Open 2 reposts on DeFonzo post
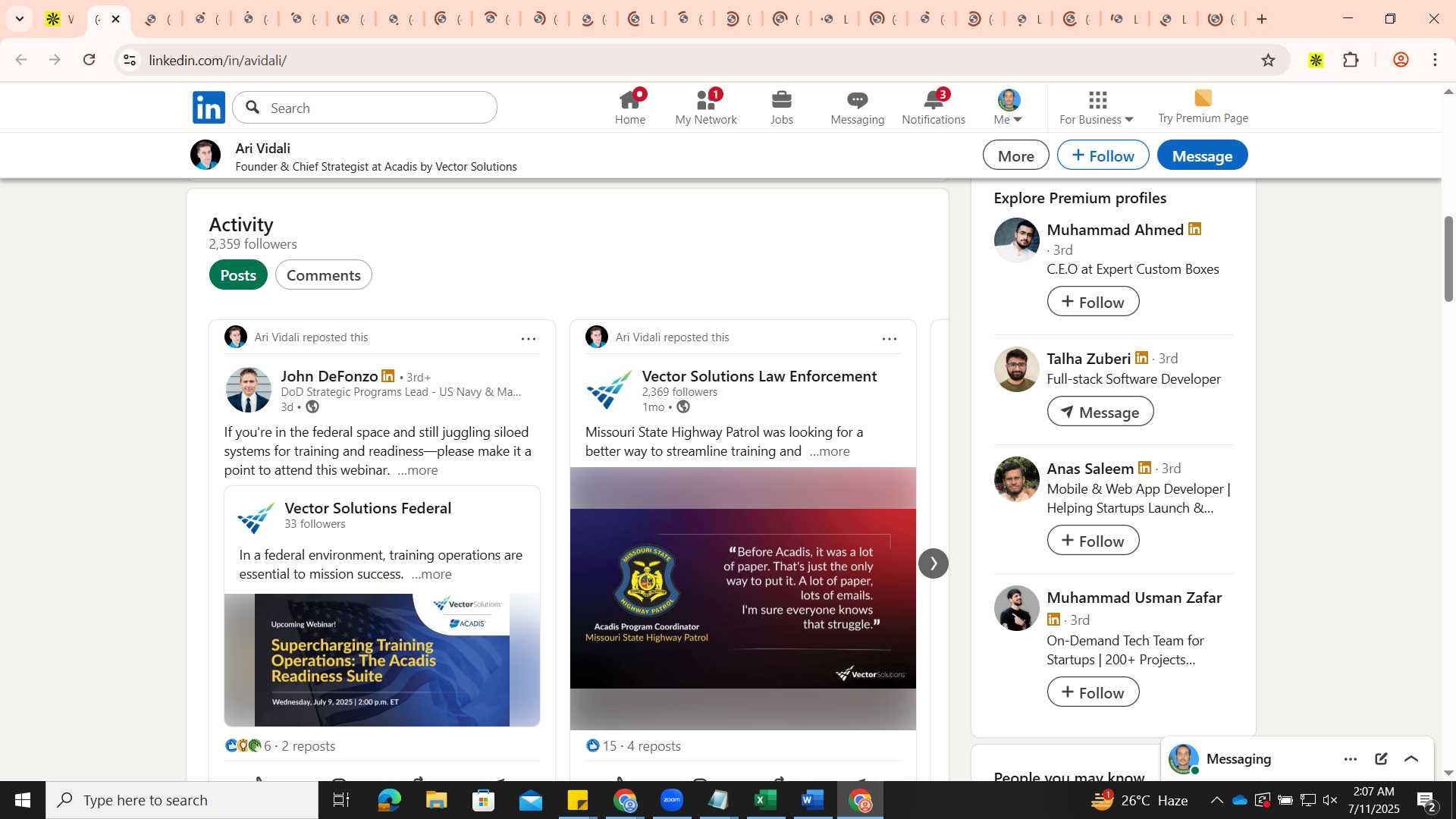 coord(309,746)
